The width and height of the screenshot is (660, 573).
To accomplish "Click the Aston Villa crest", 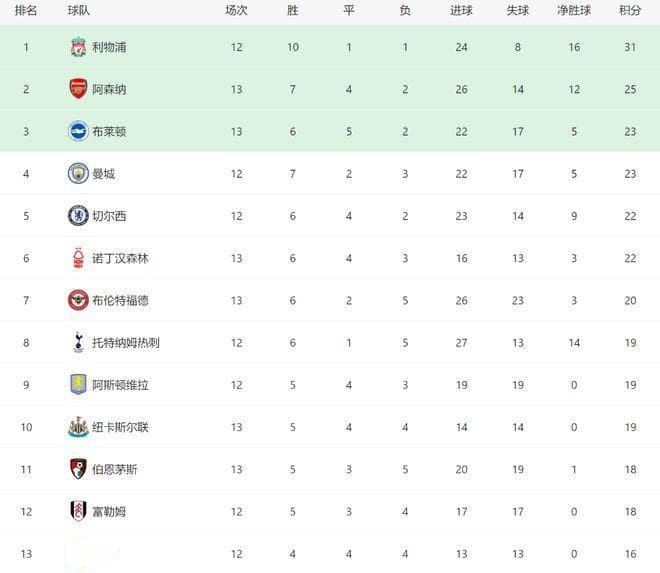I will coord(78,384).
